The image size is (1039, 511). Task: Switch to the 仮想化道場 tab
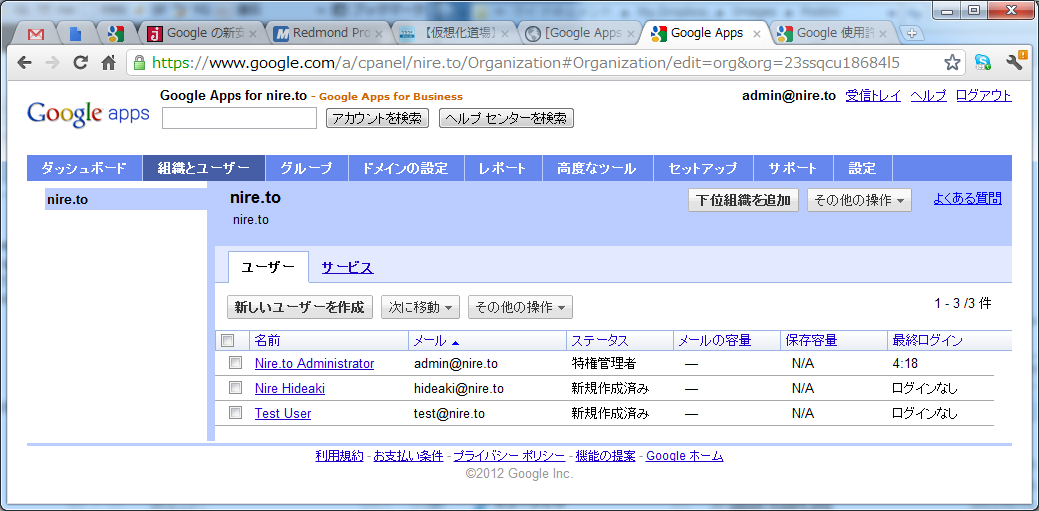(x=455, y=33)
